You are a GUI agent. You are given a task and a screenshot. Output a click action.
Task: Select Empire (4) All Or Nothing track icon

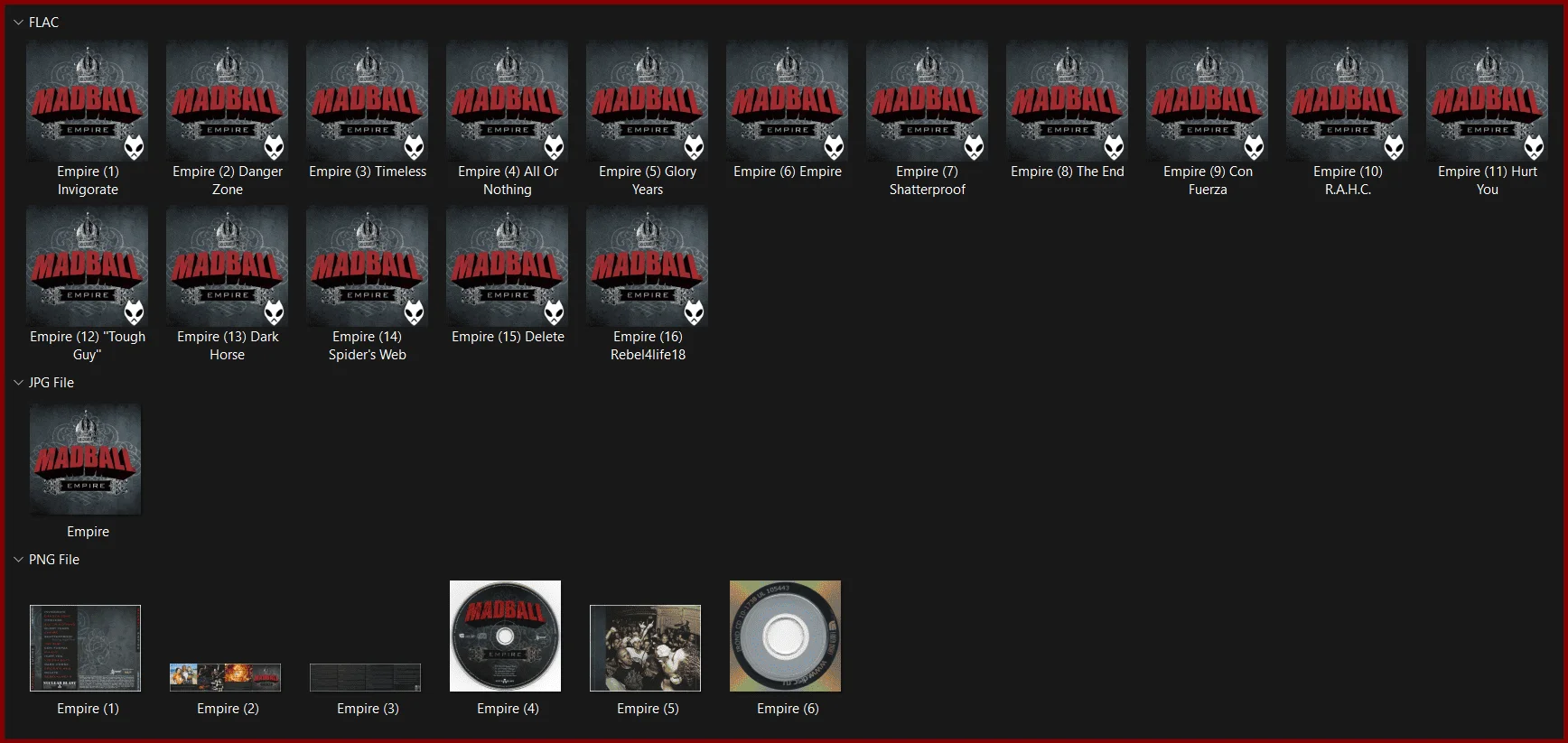[x=508, y=100]
